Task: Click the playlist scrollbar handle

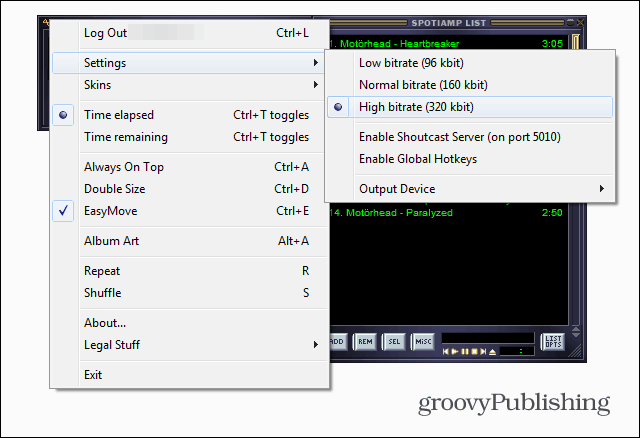Action: click(576, 42)
